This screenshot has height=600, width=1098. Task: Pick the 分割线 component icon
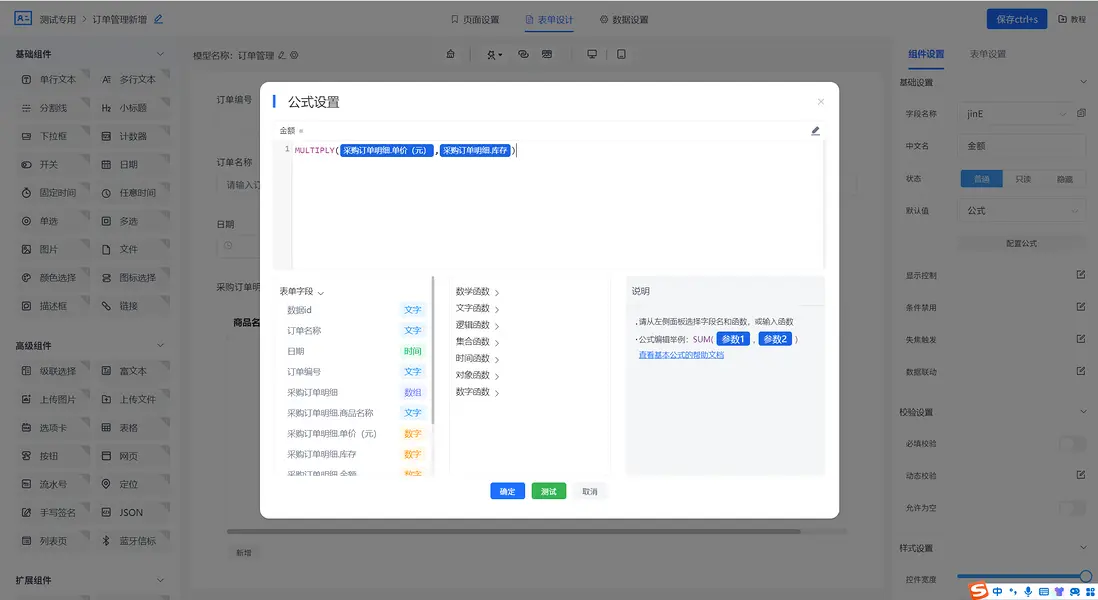26,108
